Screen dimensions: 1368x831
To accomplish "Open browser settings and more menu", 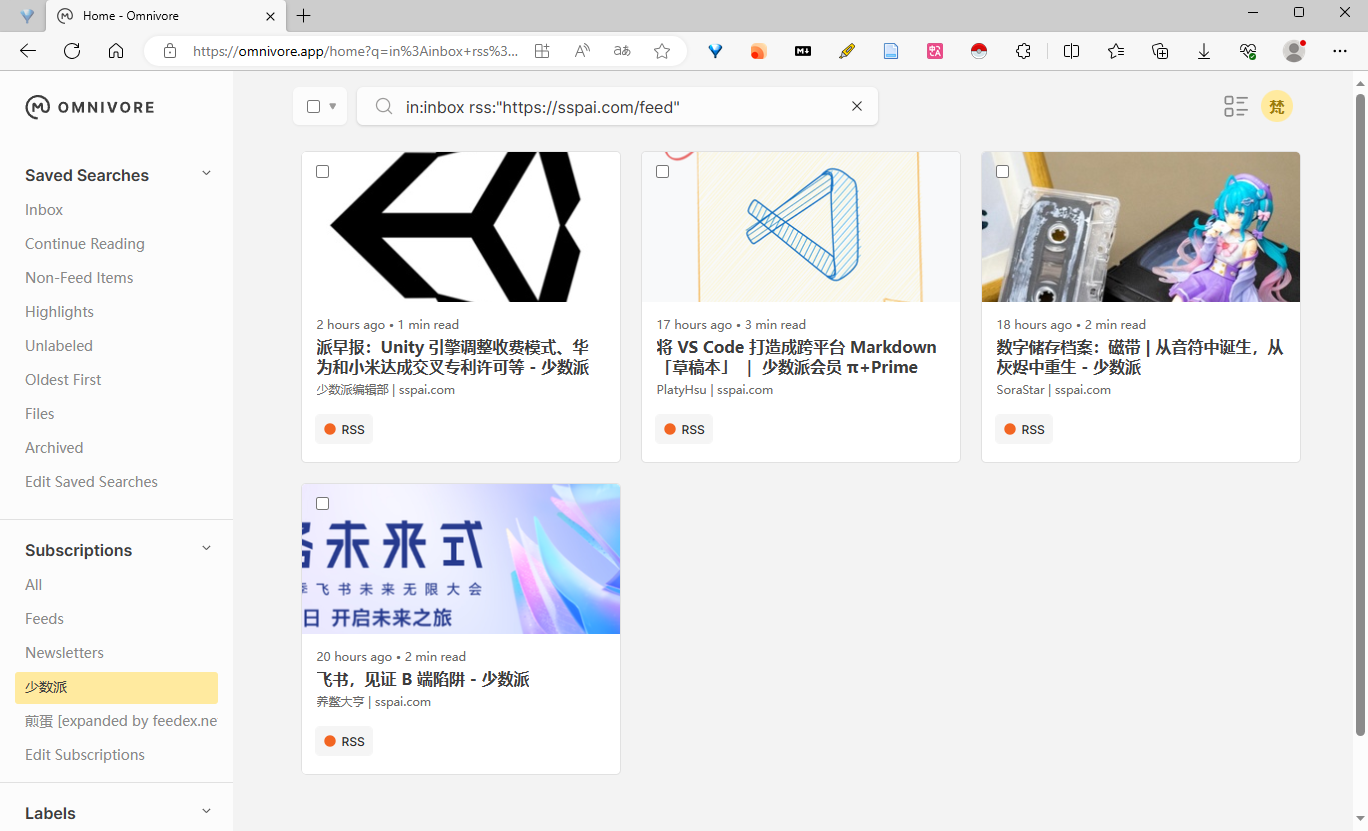I will (x=1340, y=51).
